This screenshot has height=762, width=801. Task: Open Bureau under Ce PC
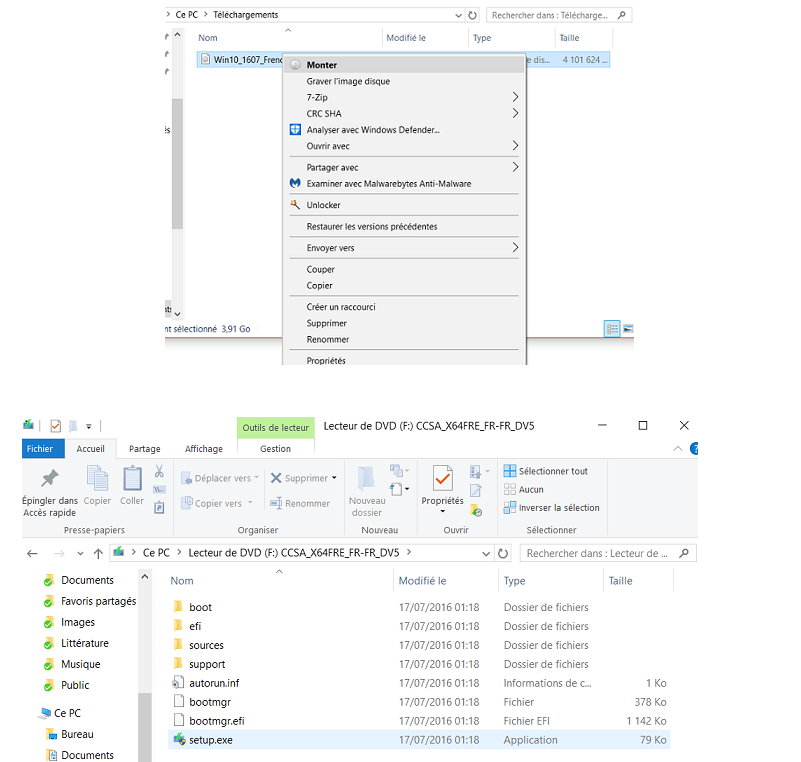click(77, 734)
